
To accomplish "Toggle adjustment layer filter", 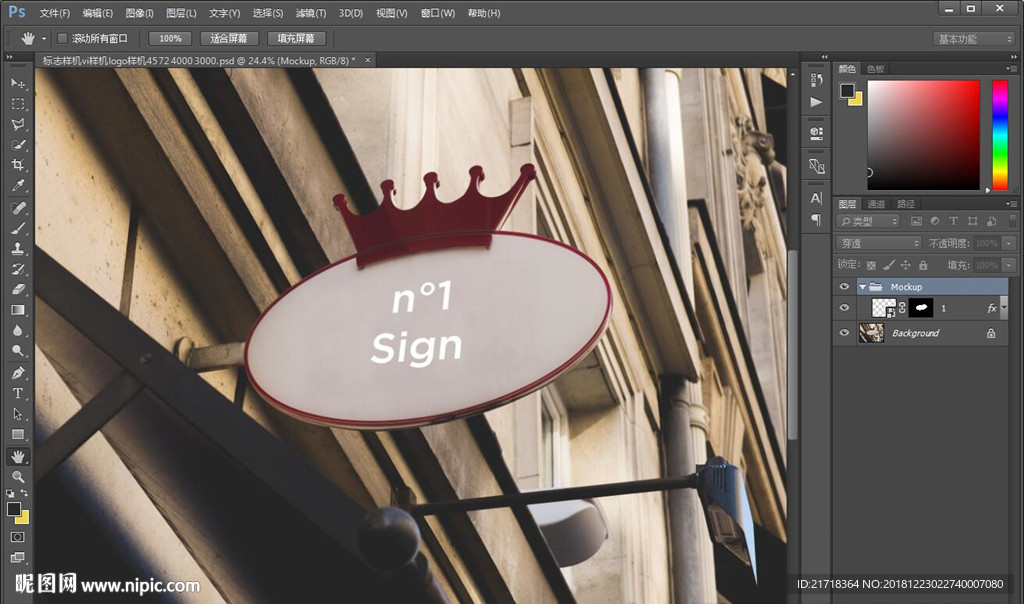I will click(935, 221).
